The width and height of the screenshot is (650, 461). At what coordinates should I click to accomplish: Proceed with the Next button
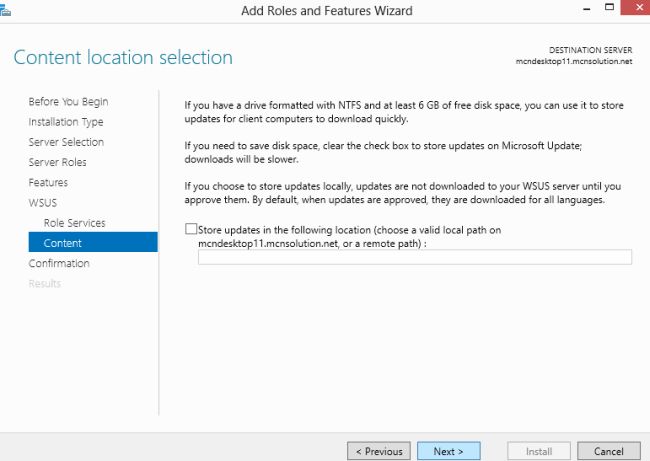(x=448, y=451)
